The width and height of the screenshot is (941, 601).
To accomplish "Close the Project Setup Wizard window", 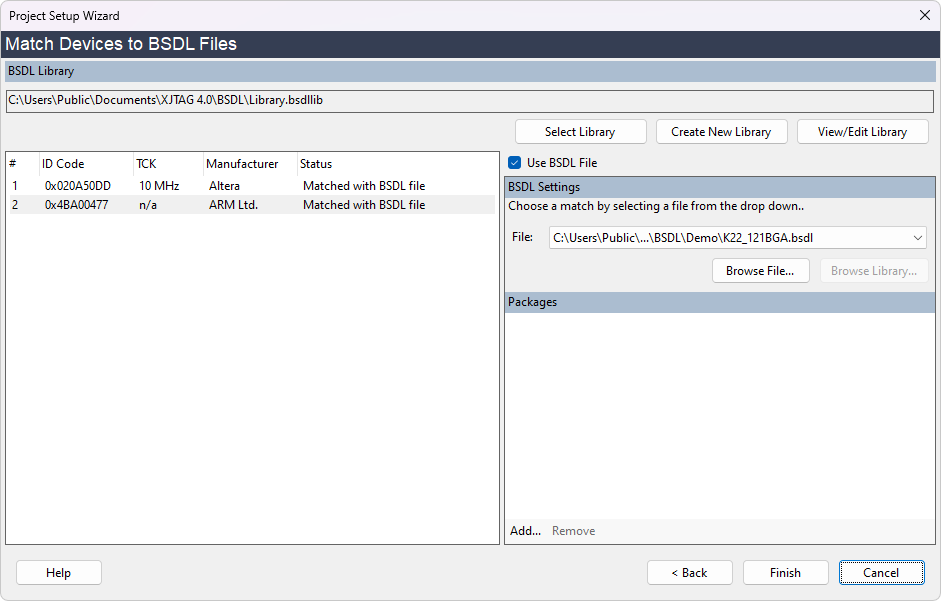I will point(924,15).
